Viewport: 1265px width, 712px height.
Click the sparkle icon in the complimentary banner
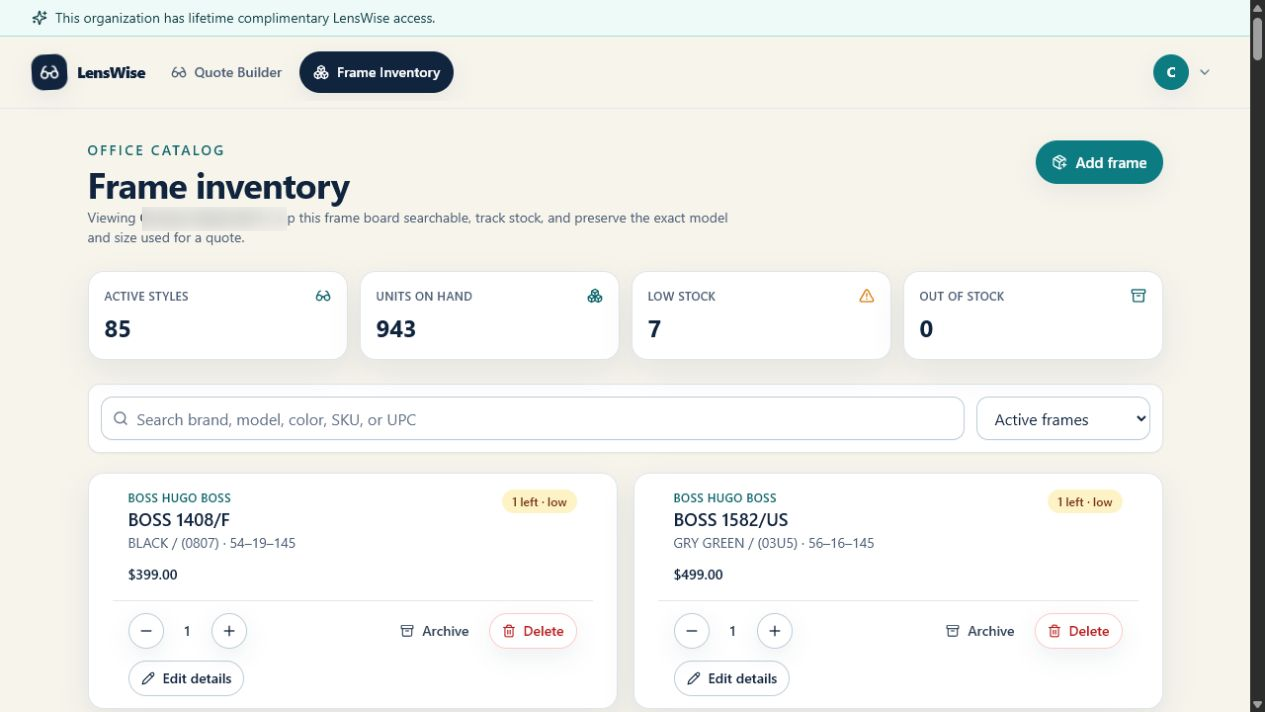(39, 18)
